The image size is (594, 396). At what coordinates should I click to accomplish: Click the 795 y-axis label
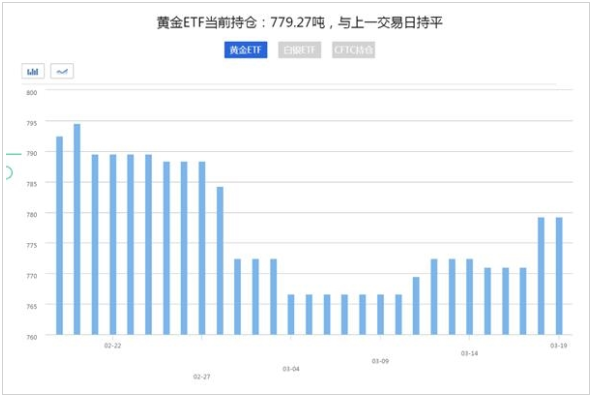pos(32,123)
